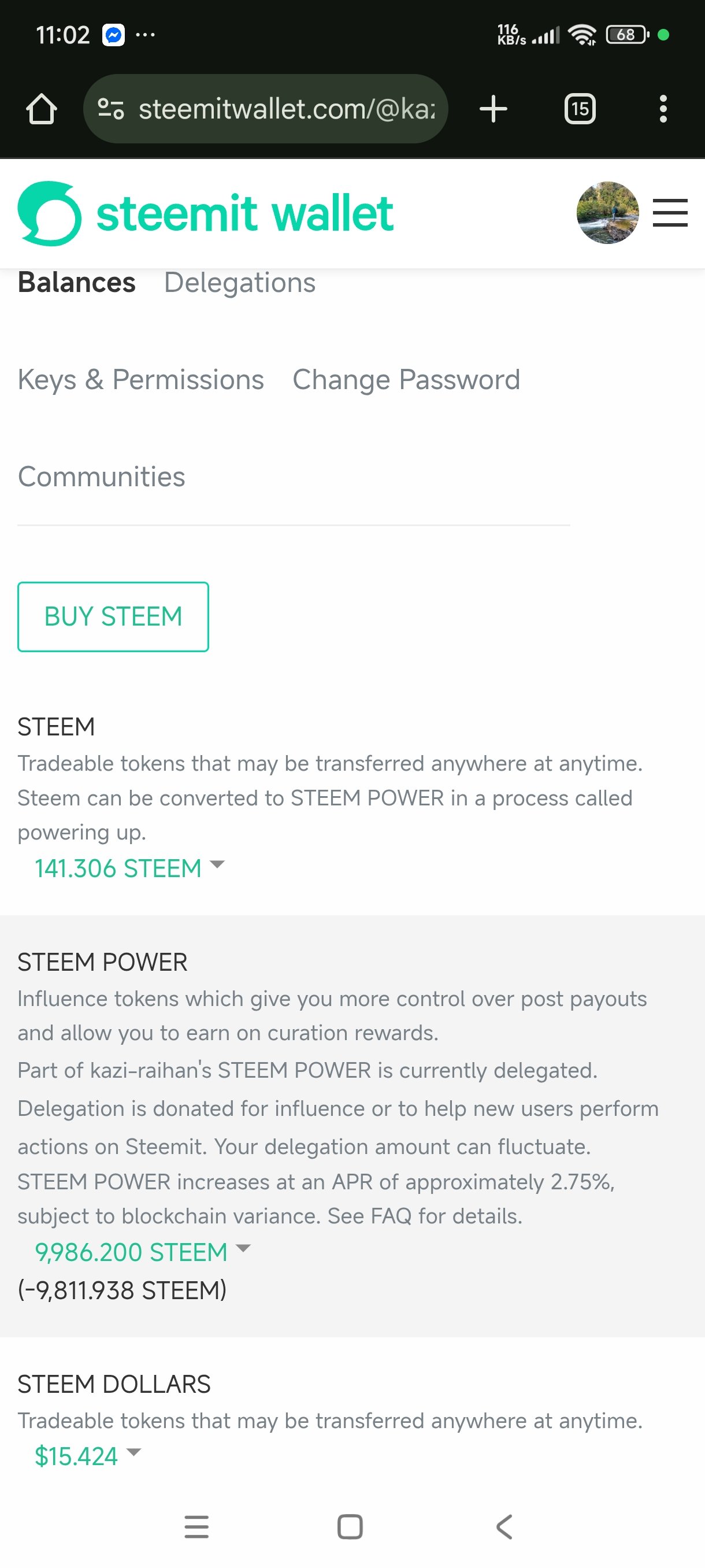
Task: Tap the Android back navigation arrow
Action: click(x=504, y=1527)
